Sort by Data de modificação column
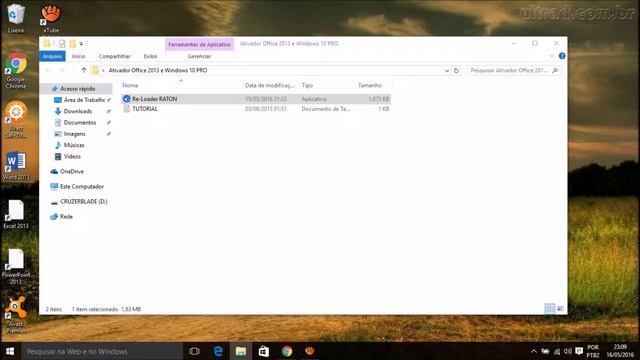The width and height of the screenshot is (640, 360). tap(270, 85)
